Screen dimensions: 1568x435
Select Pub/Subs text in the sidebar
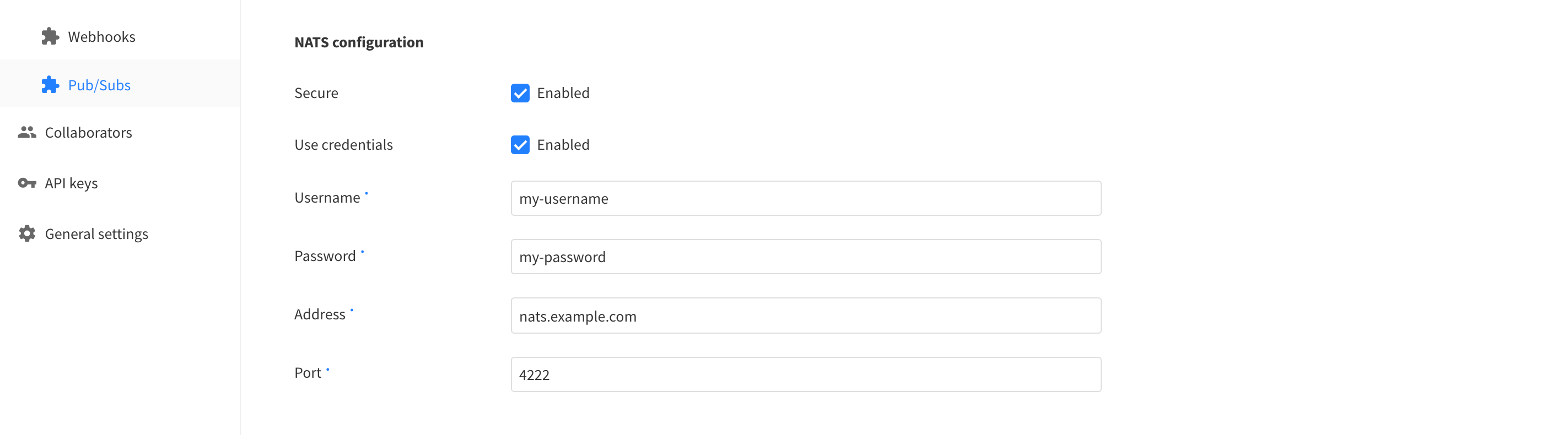[x=99, y=85]
